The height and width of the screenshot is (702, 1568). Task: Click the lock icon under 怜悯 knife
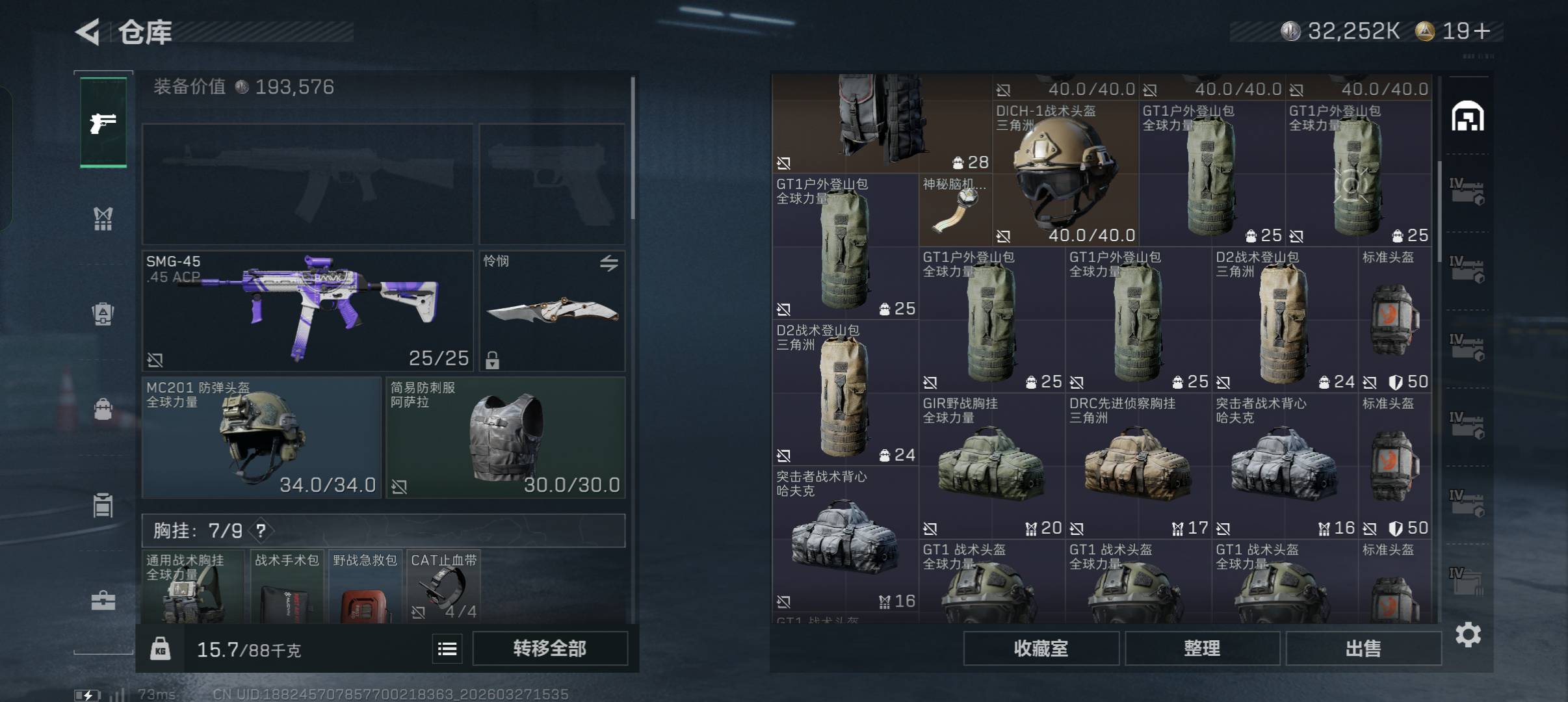point(492,359)
